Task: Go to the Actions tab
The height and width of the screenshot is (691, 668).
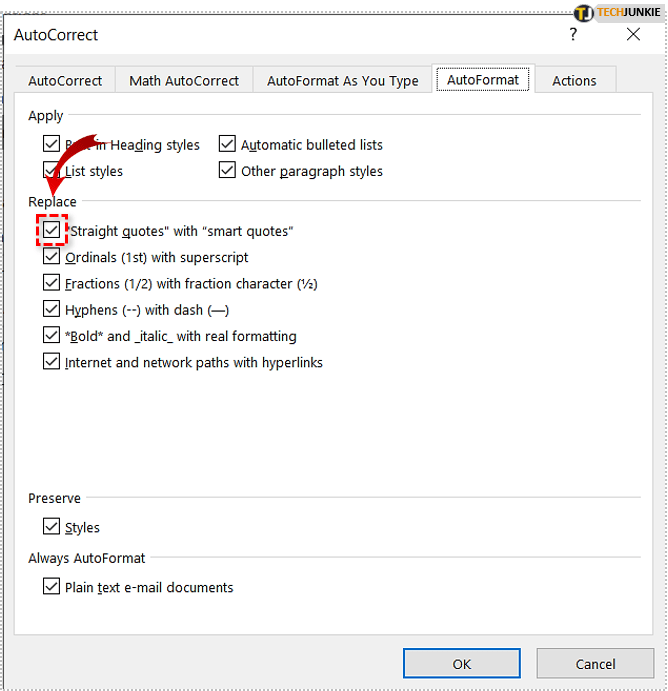Action: click(x=574, y=81)
